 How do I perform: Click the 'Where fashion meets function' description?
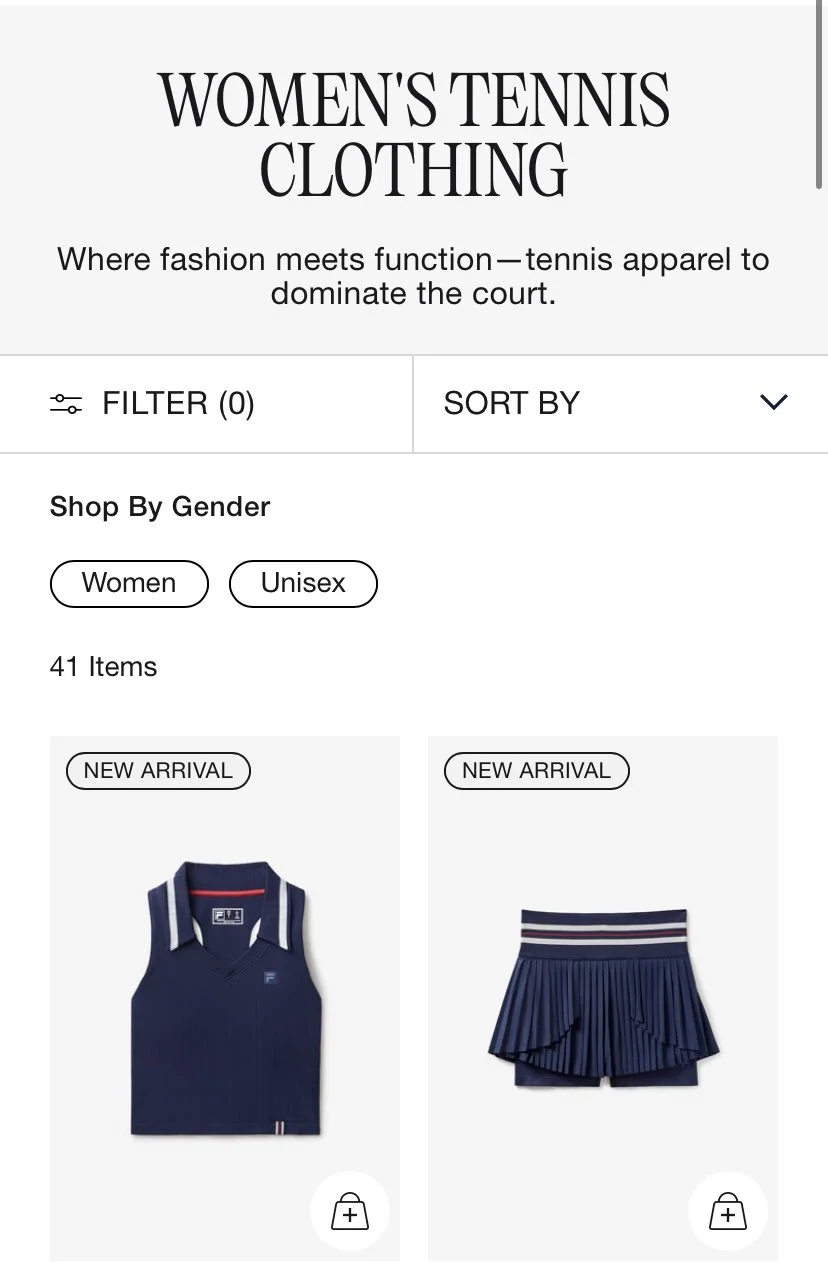tap(414, 276)
